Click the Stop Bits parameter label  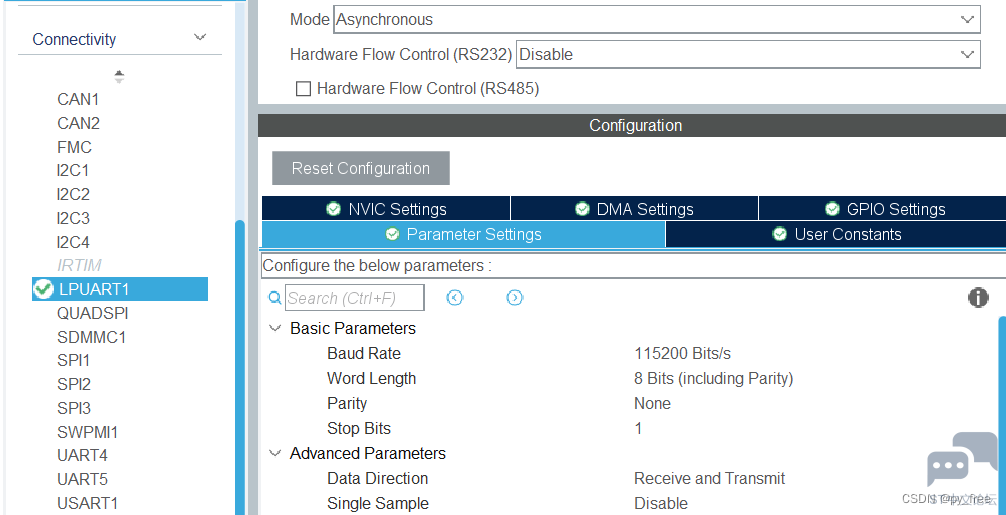point(359,428)
